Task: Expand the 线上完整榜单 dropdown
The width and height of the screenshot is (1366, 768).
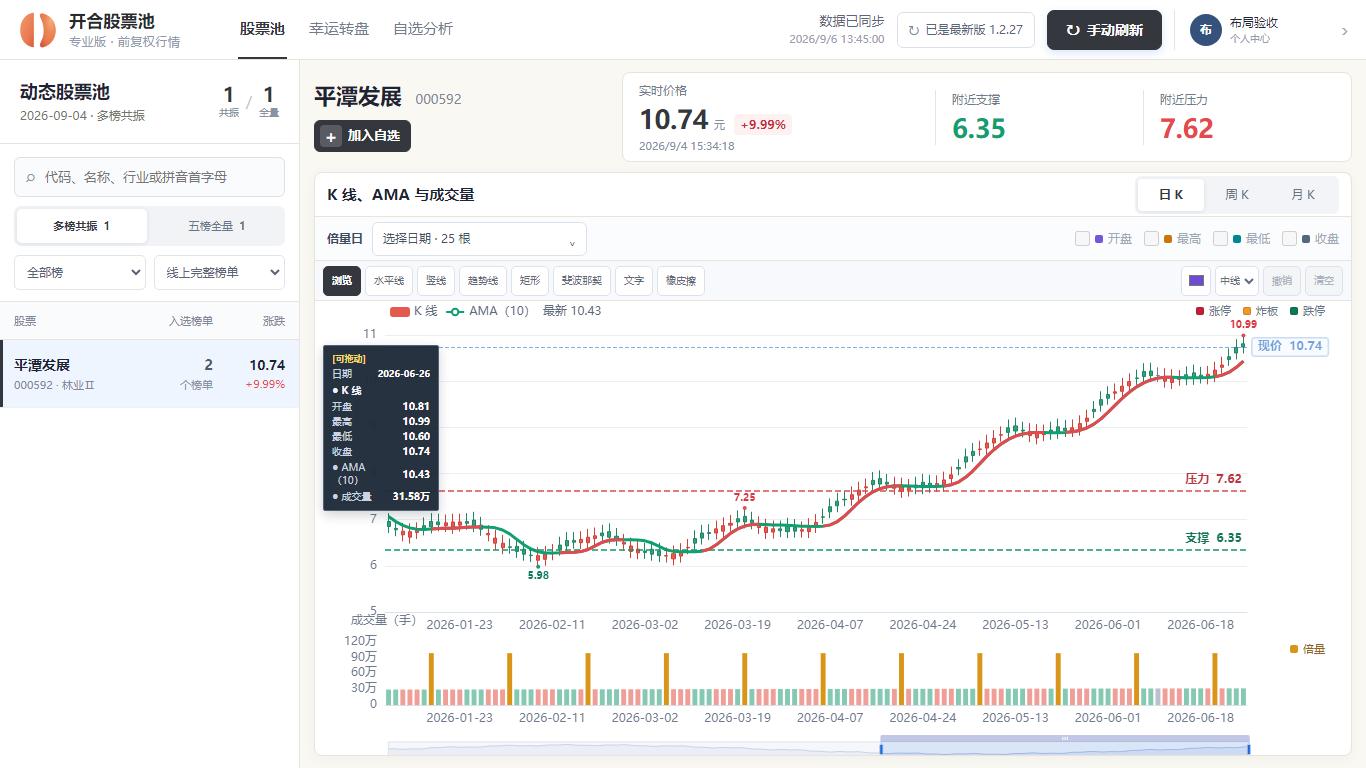Action: [219, 272]
